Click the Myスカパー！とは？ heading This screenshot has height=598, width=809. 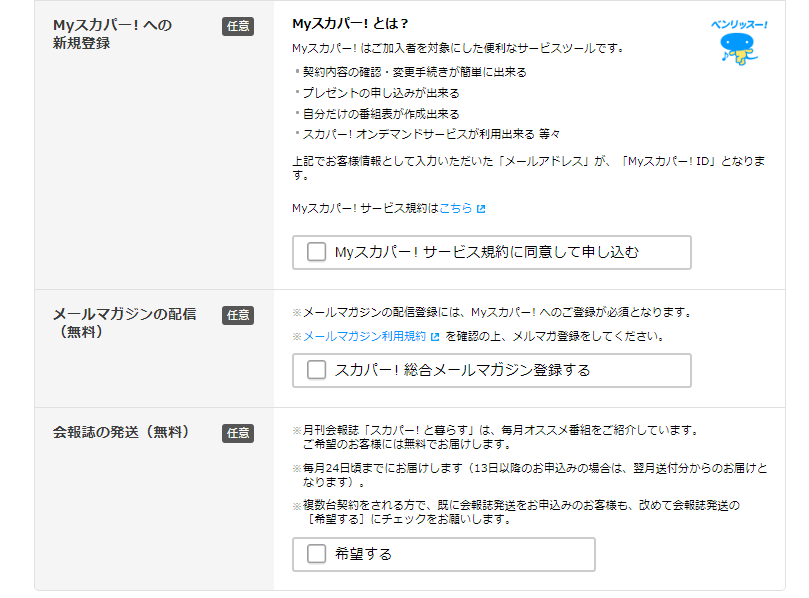click(x=350, y=24)
